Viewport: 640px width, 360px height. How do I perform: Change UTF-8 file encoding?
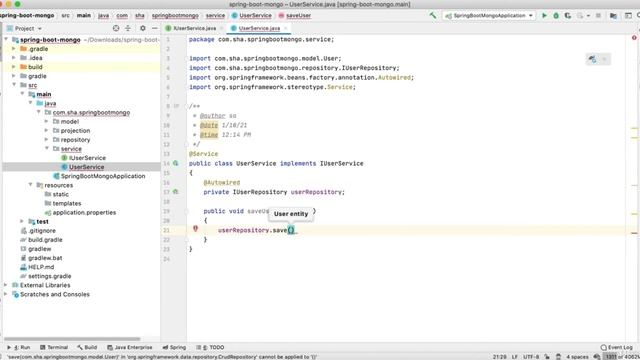[x=531, y=357]
